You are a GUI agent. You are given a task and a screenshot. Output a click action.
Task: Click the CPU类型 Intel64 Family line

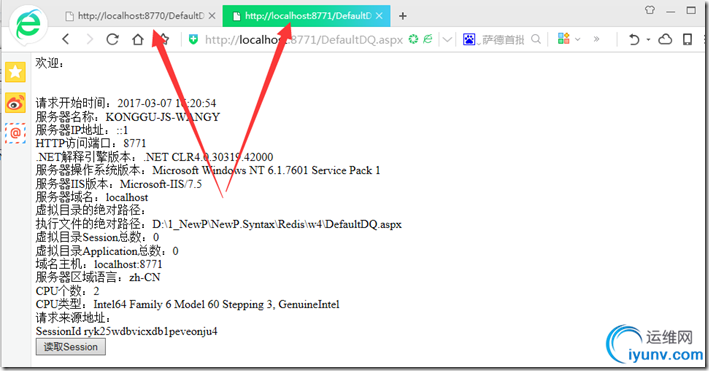[187, 304]
